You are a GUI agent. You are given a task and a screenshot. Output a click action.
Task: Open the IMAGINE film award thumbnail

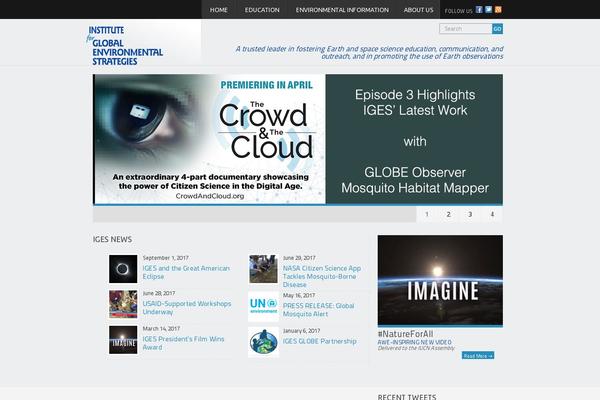click(x=123, y=340)
